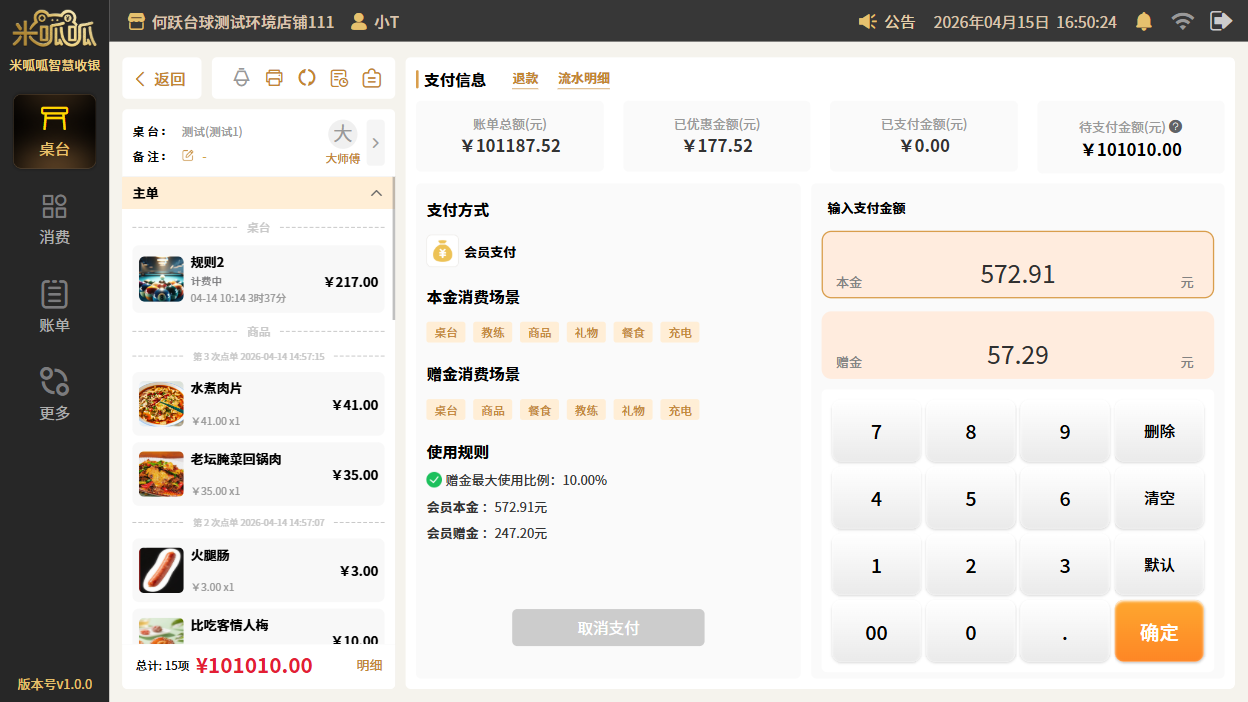Switch to the 退款 tab
This screenshot has height=702, width=1248.
525,79
